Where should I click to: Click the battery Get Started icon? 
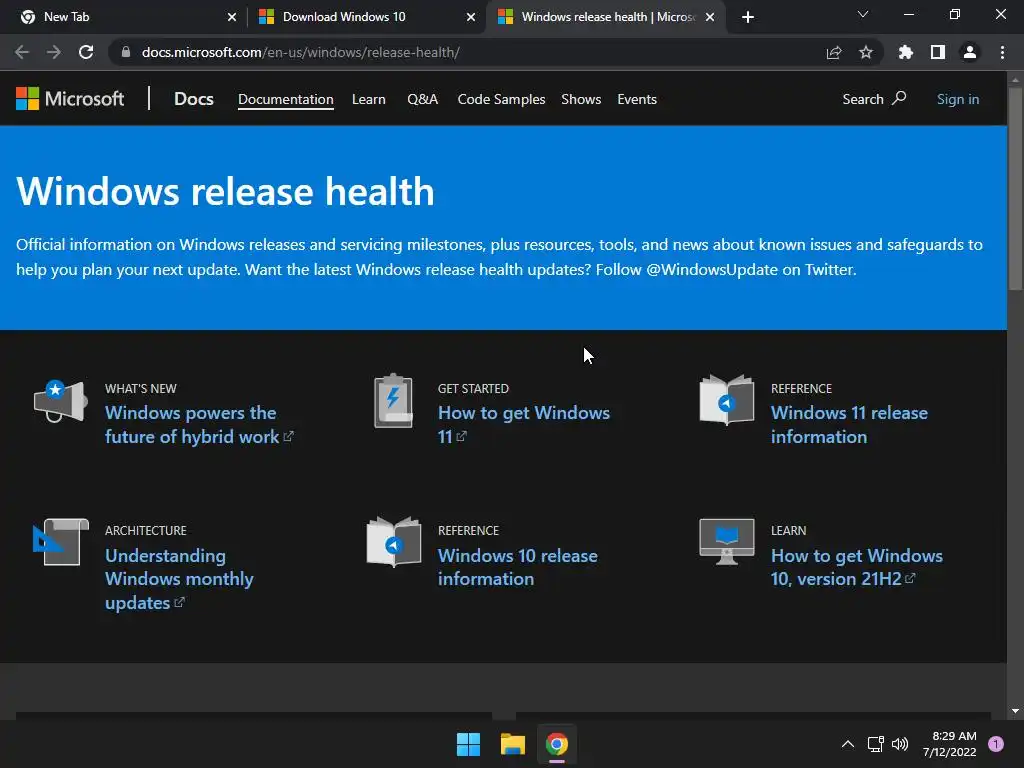coord(393,401)
